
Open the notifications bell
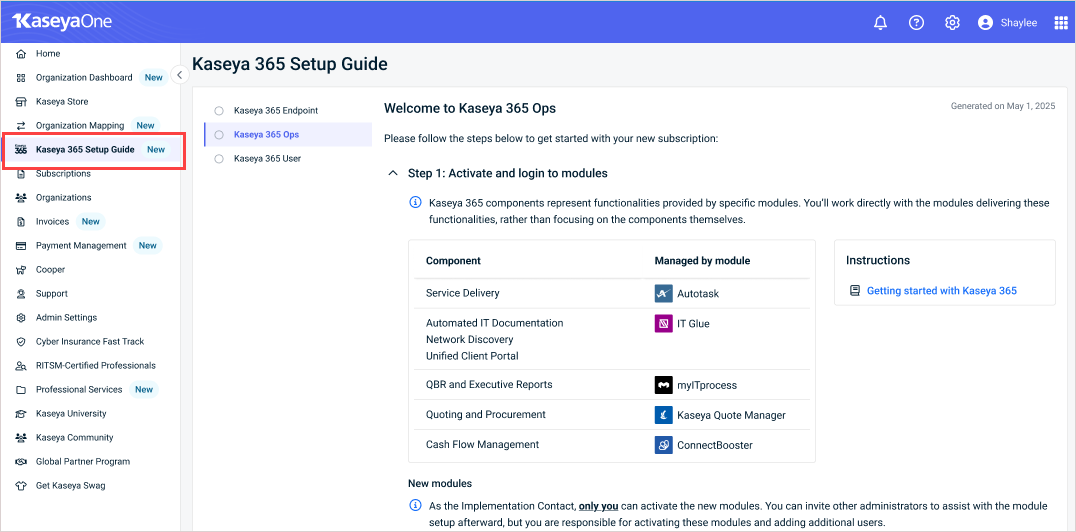coord(880,23)
